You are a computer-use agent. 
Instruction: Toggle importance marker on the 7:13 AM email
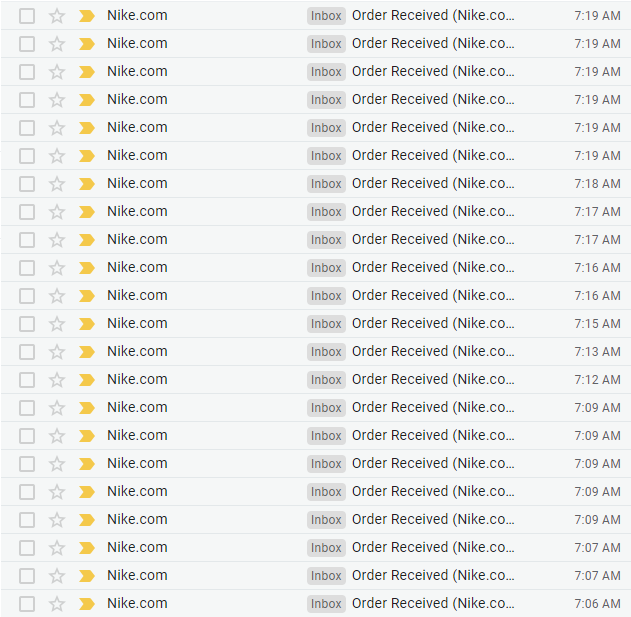click(x=87, y=352)
